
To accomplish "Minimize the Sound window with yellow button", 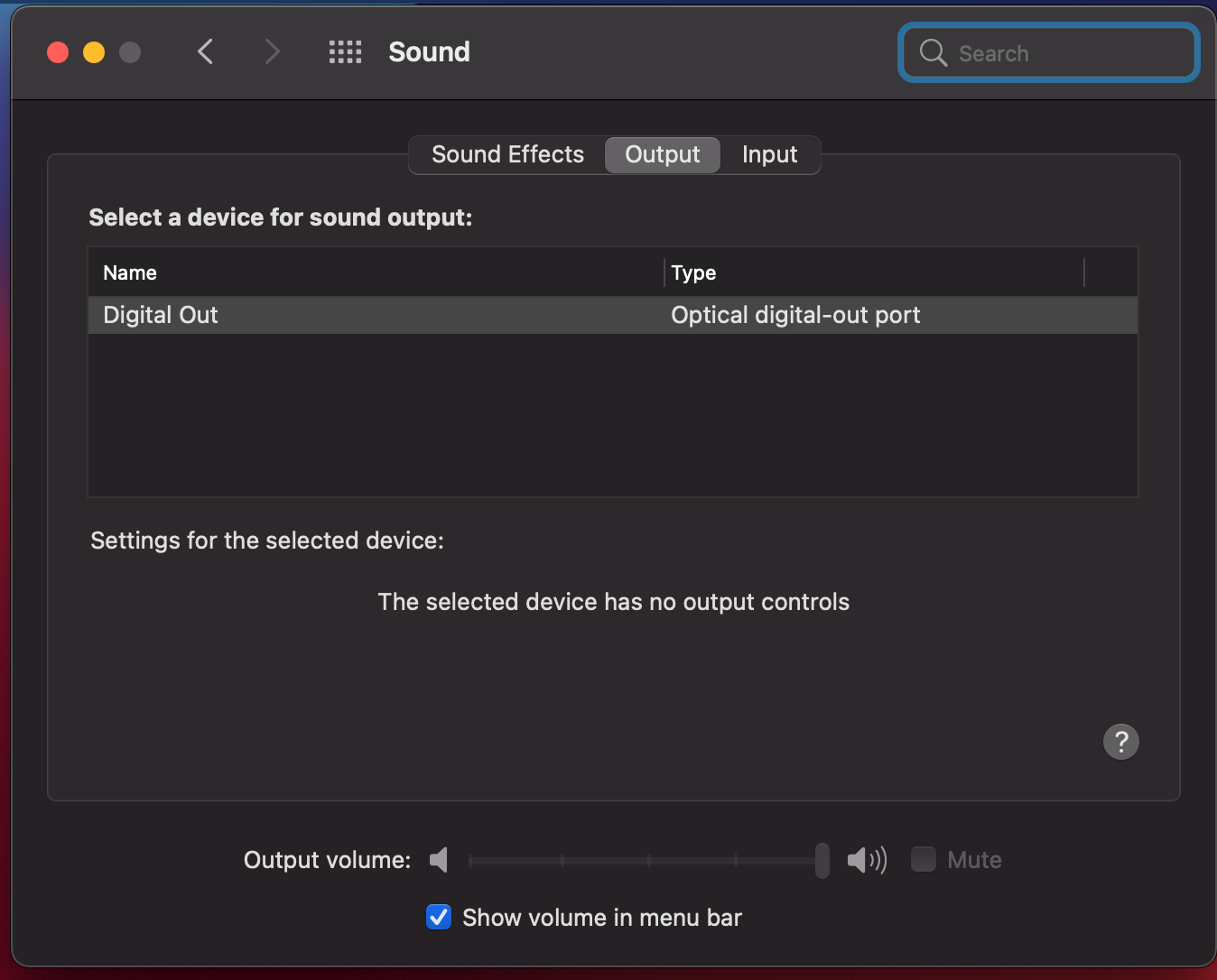I will [94, 52].
